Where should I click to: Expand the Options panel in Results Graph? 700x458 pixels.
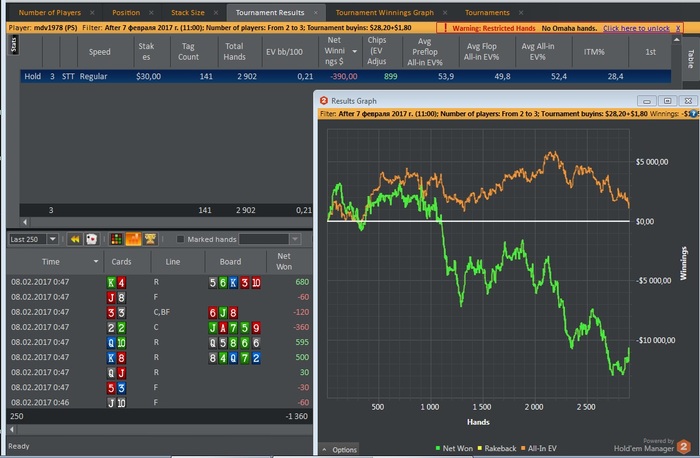tap(340, 450)
